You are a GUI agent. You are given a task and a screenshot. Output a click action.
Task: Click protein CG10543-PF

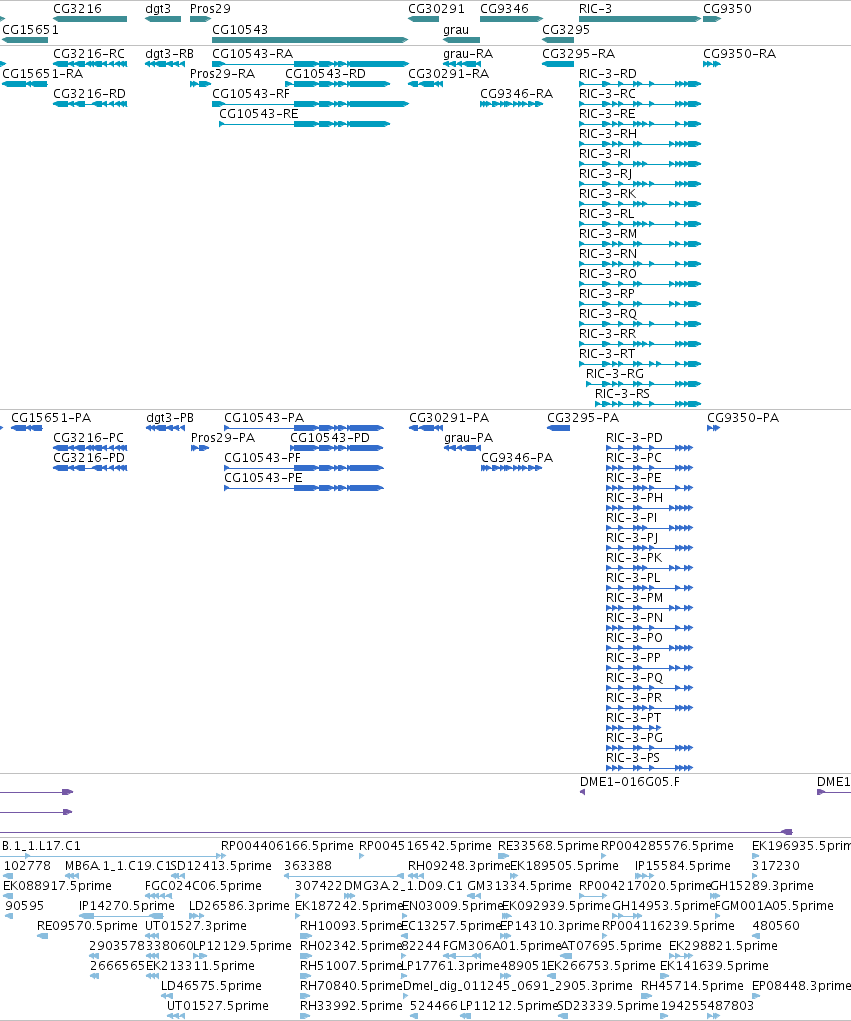[x=262, y=458]
